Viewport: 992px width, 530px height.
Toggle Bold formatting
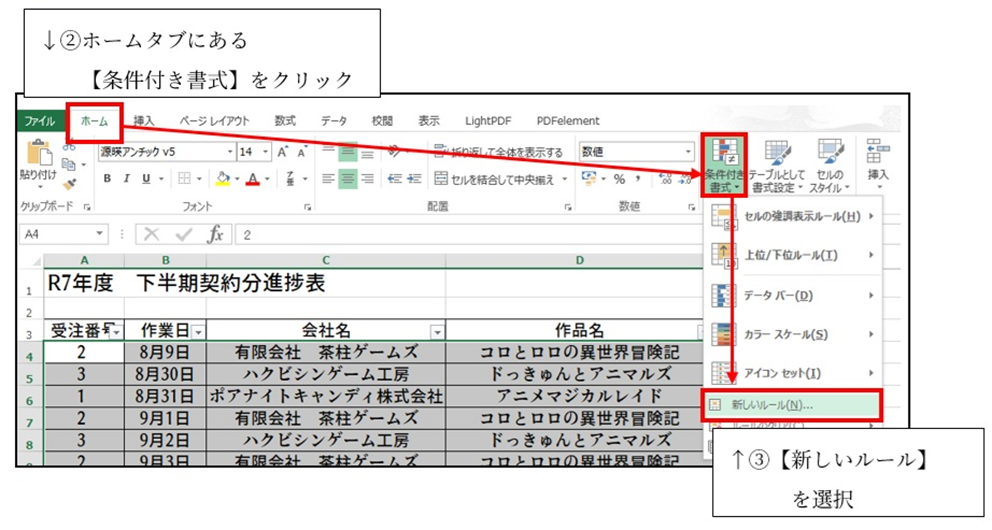point(107,179)
